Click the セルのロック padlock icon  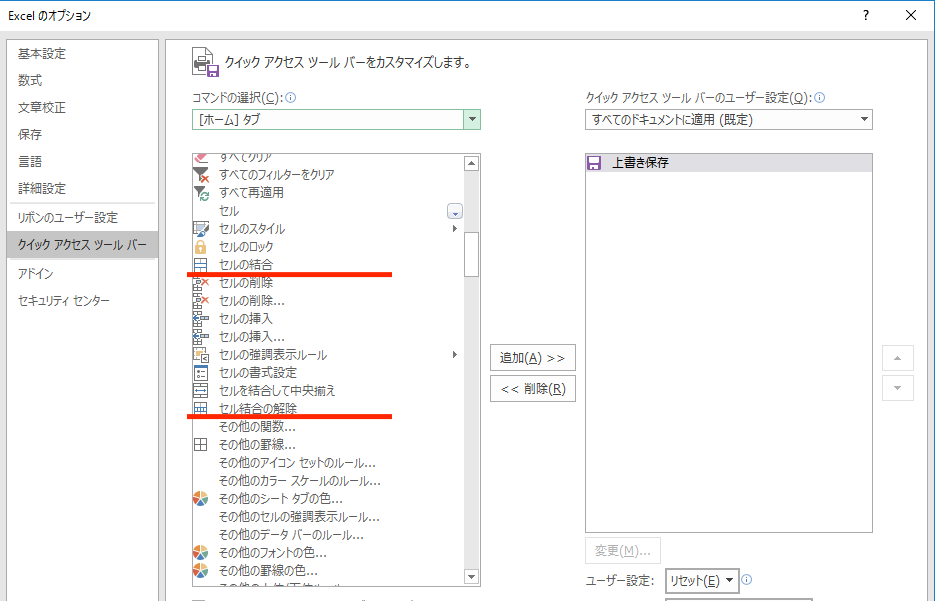[201, 247]
